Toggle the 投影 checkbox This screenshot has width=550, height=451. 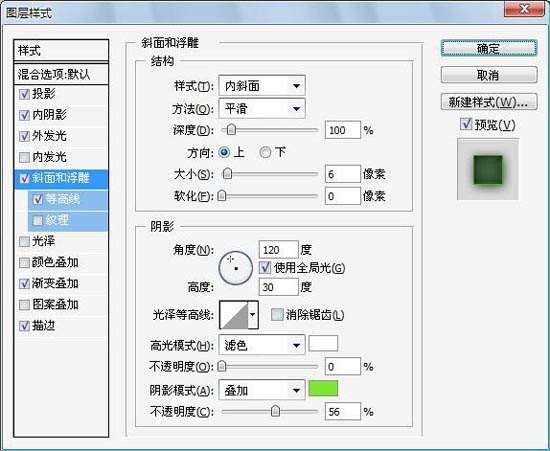24,94
